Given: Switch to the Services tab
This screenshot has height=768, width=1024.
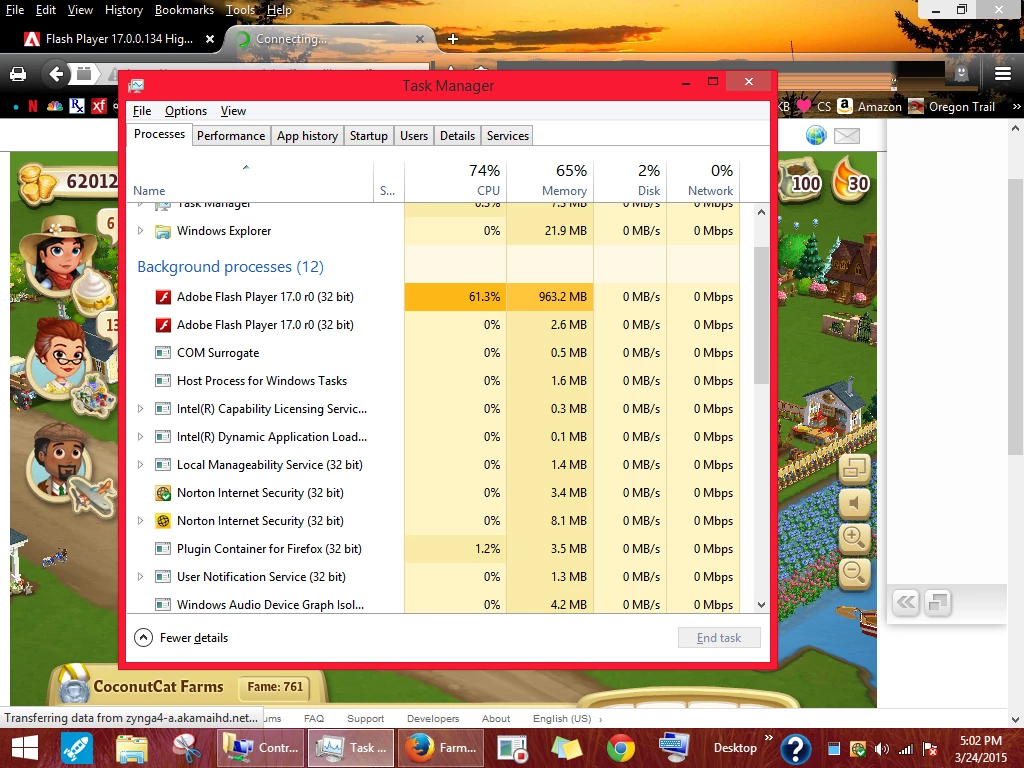Looking at the screenshot, I should (x=507, y=136).
